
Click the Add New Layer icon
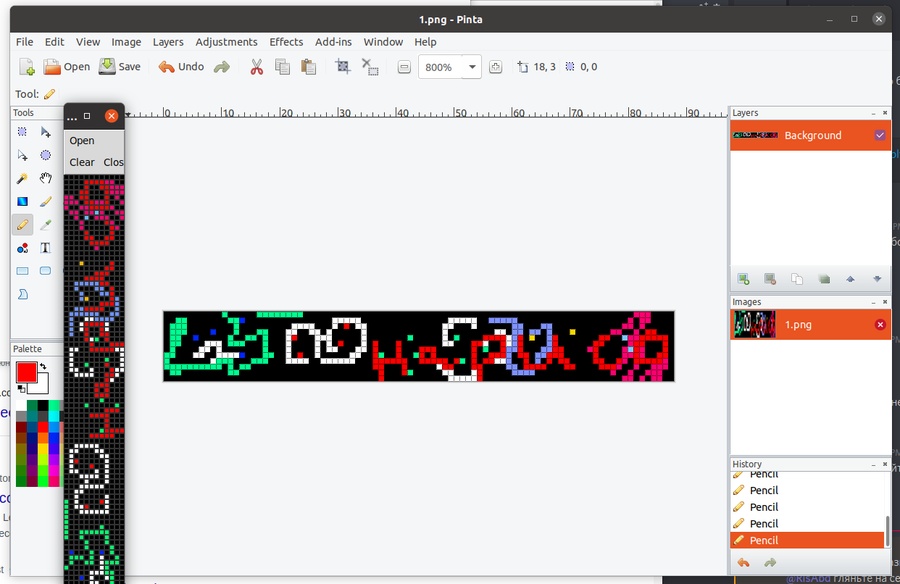743,279
